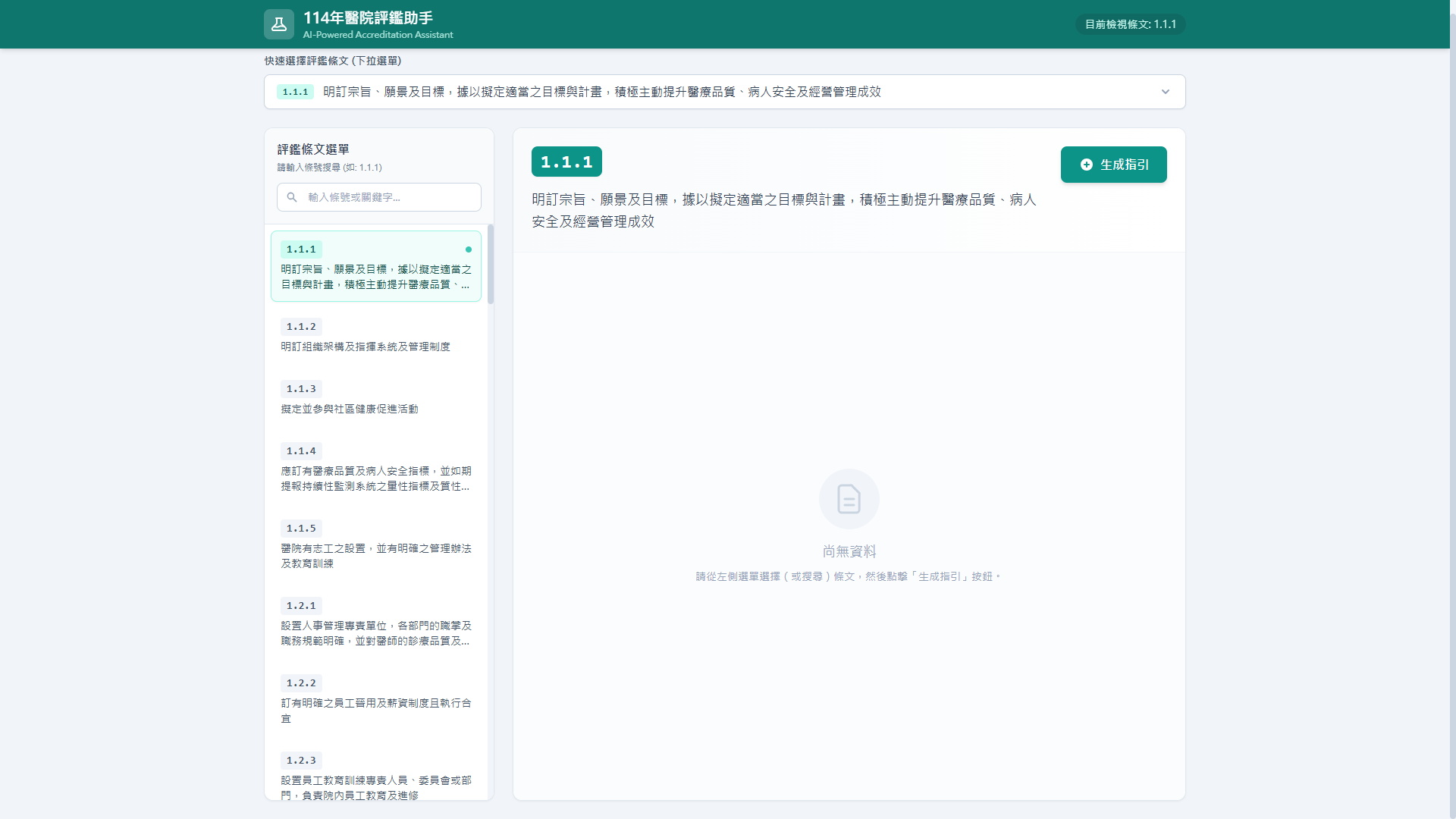
Task: Click the large 1.1.1 badge in detail panel
Action: (566, 162)
